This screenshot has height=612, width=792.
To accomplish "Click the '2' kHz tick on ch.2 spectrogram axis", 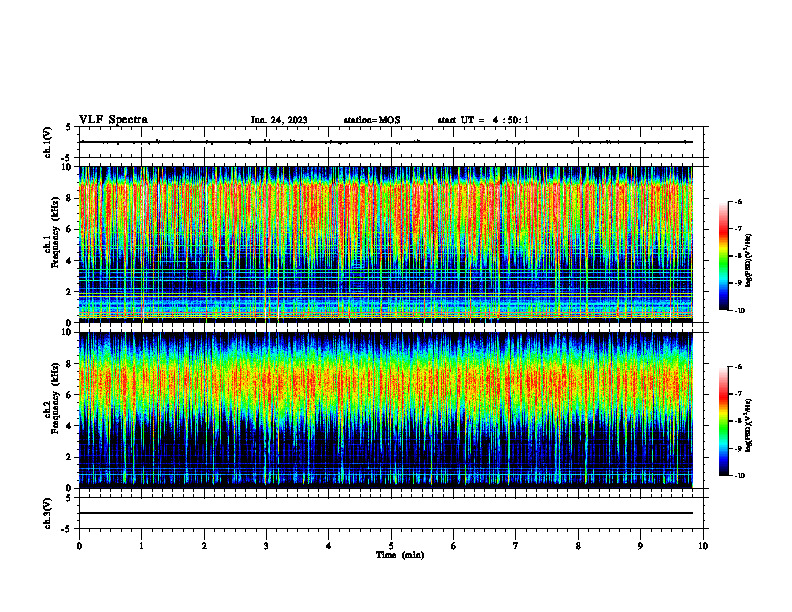I will (70, 457).
